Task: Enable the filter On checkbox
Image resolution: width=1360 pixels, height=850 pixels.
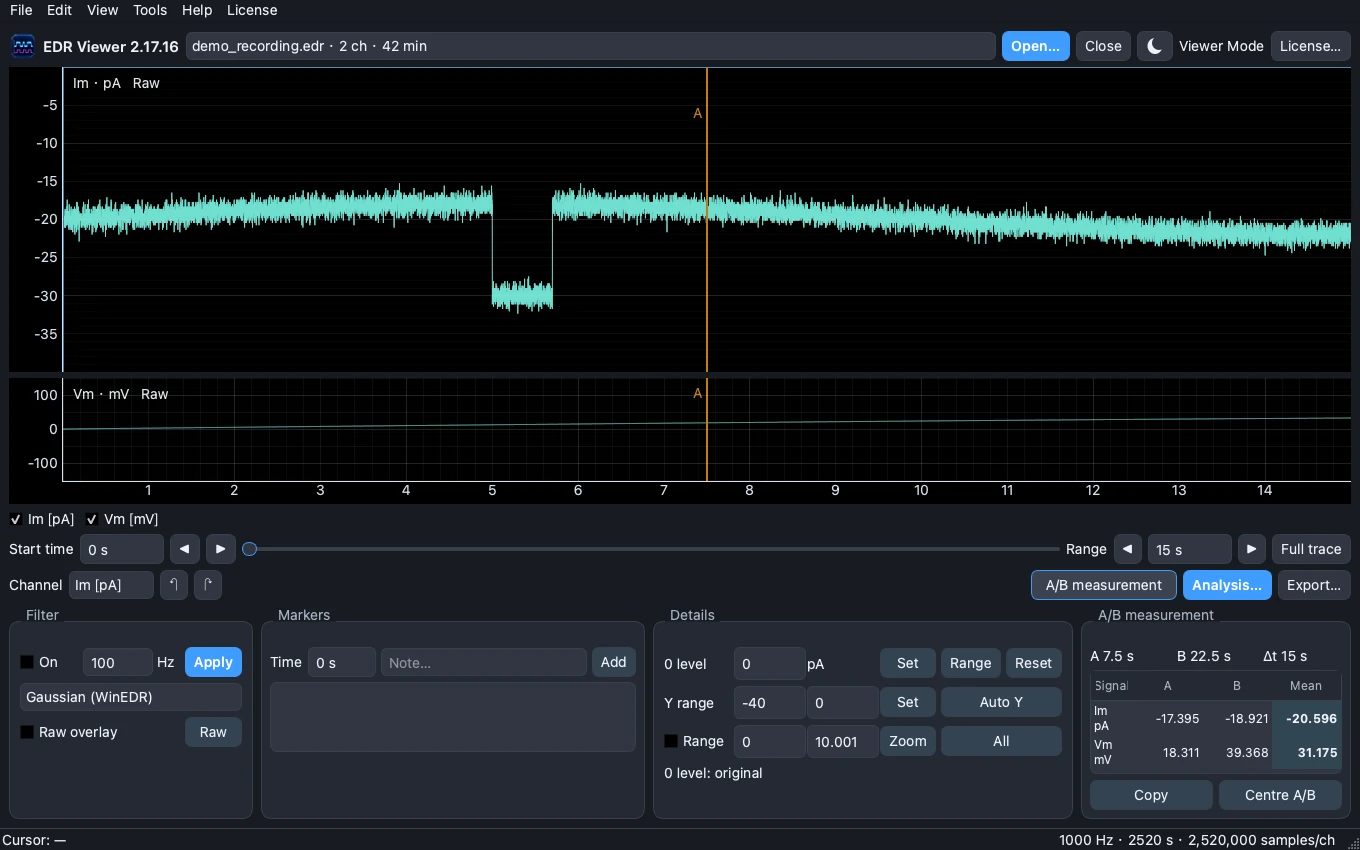Action: (x=27, y=662)
